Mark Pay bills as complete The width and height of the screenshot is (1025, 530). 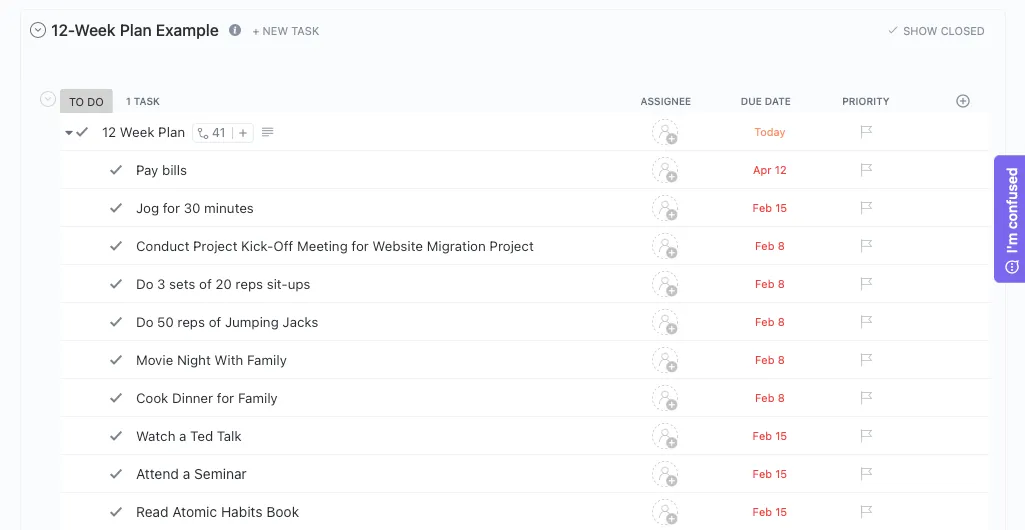tap(116, 170)
